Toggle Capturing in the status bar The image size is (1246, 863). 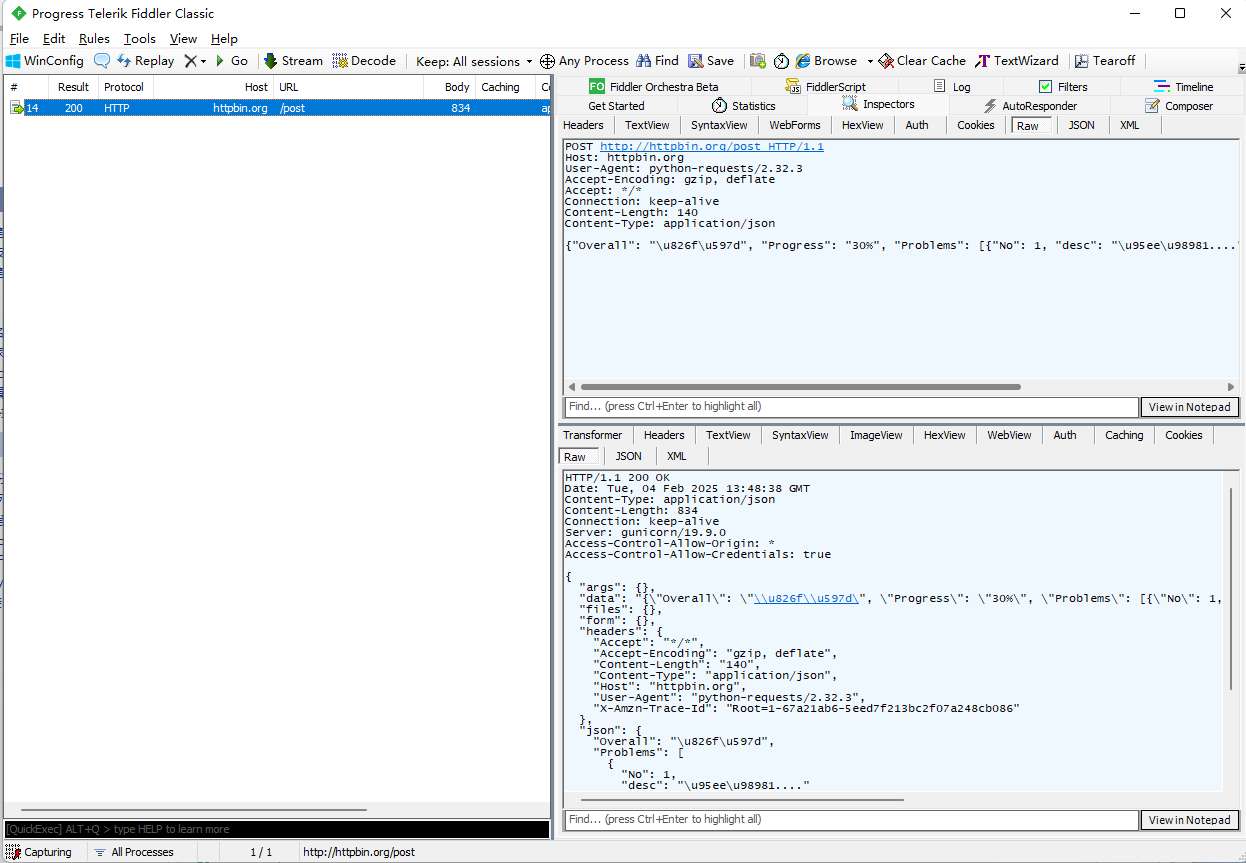click(39, 852)
